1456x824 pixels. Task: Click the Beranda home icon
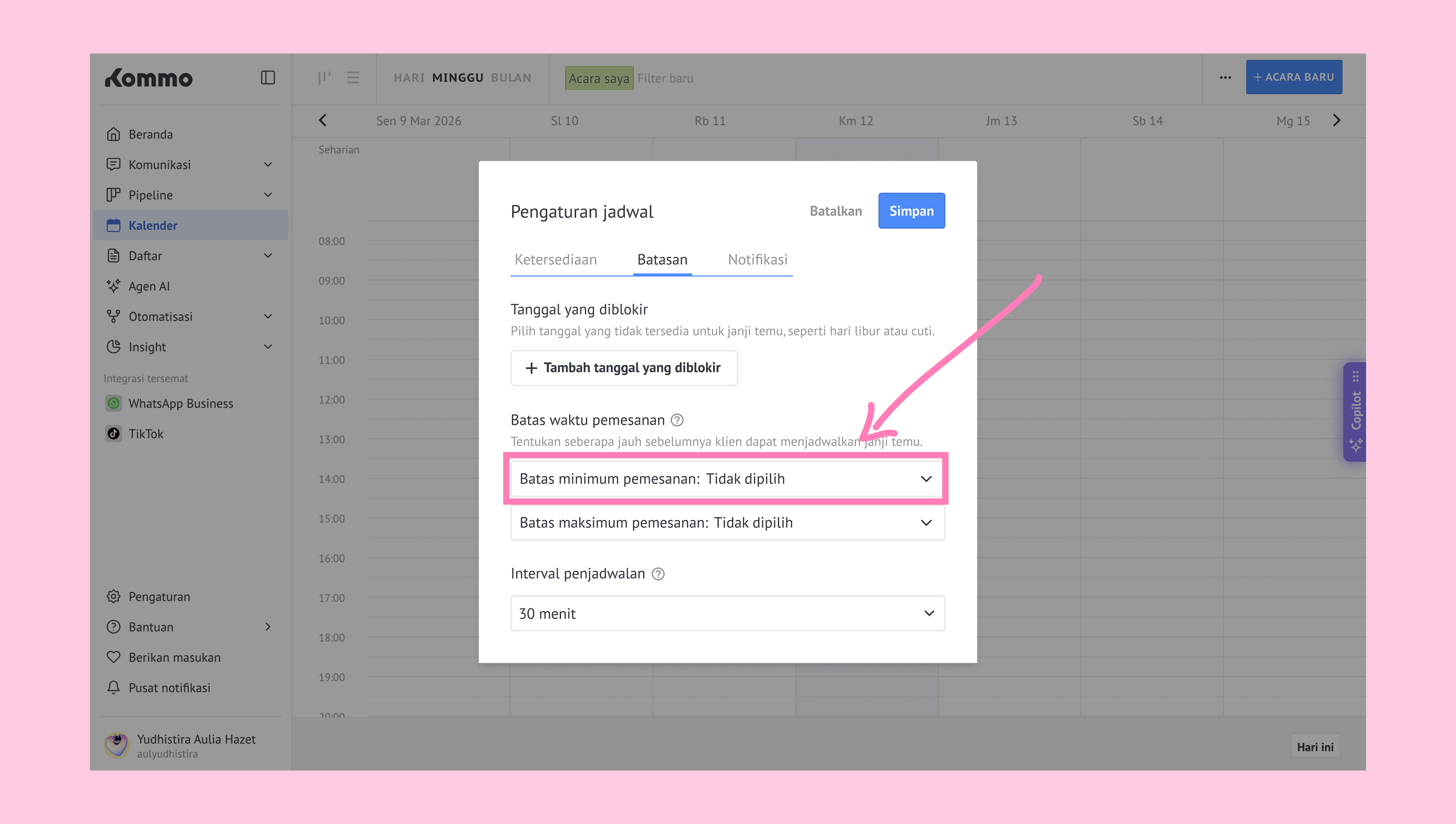click(113, 134)
